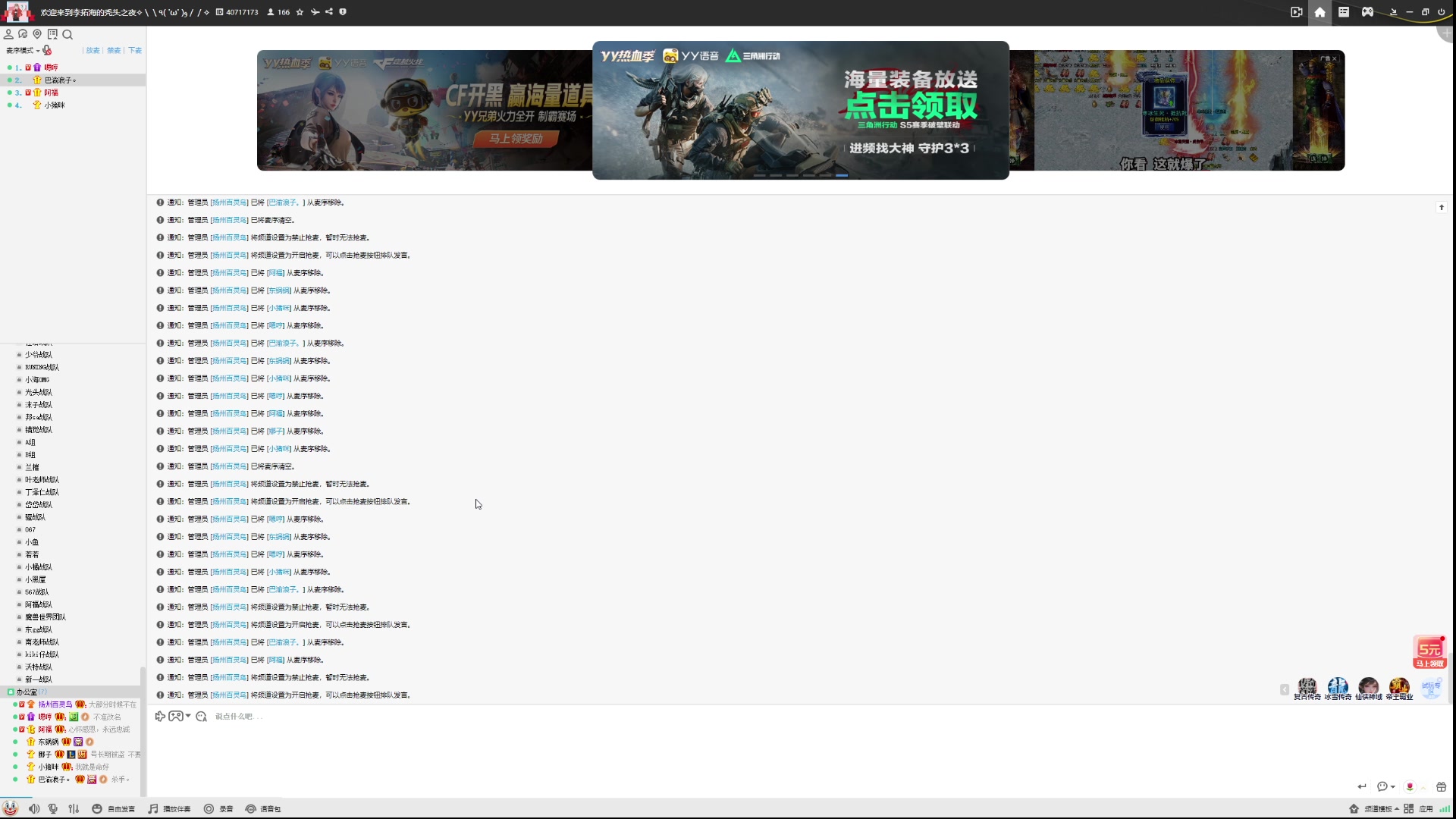Collapse game shortcuts with left arrow
This screenshot has height=819, width=1456.
1285,690
